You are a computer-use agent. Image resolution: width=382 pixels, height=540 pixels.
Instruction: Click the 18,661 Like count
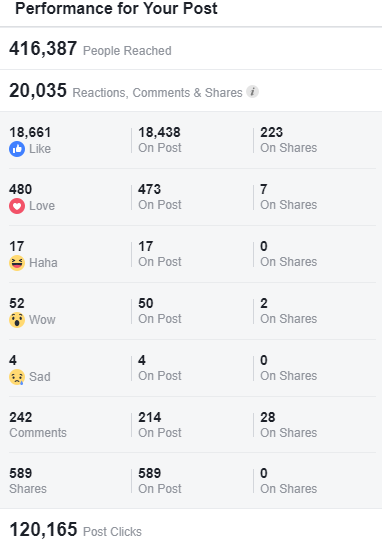point(30,133)
